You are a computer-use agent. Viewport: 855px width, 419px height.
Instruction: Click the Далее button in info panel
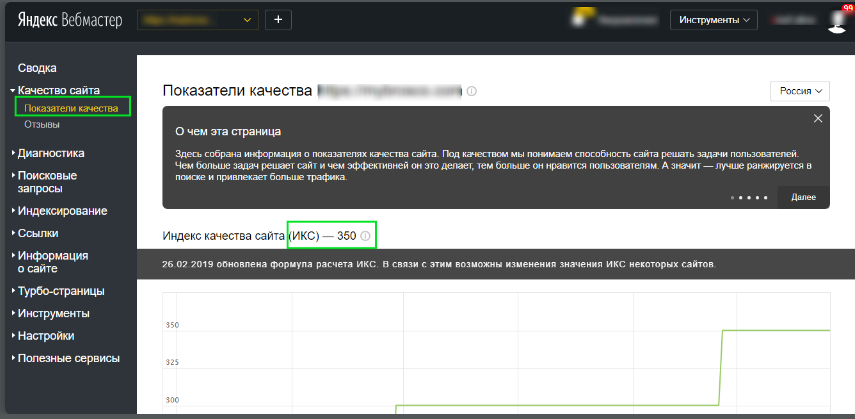pos(803,197)
